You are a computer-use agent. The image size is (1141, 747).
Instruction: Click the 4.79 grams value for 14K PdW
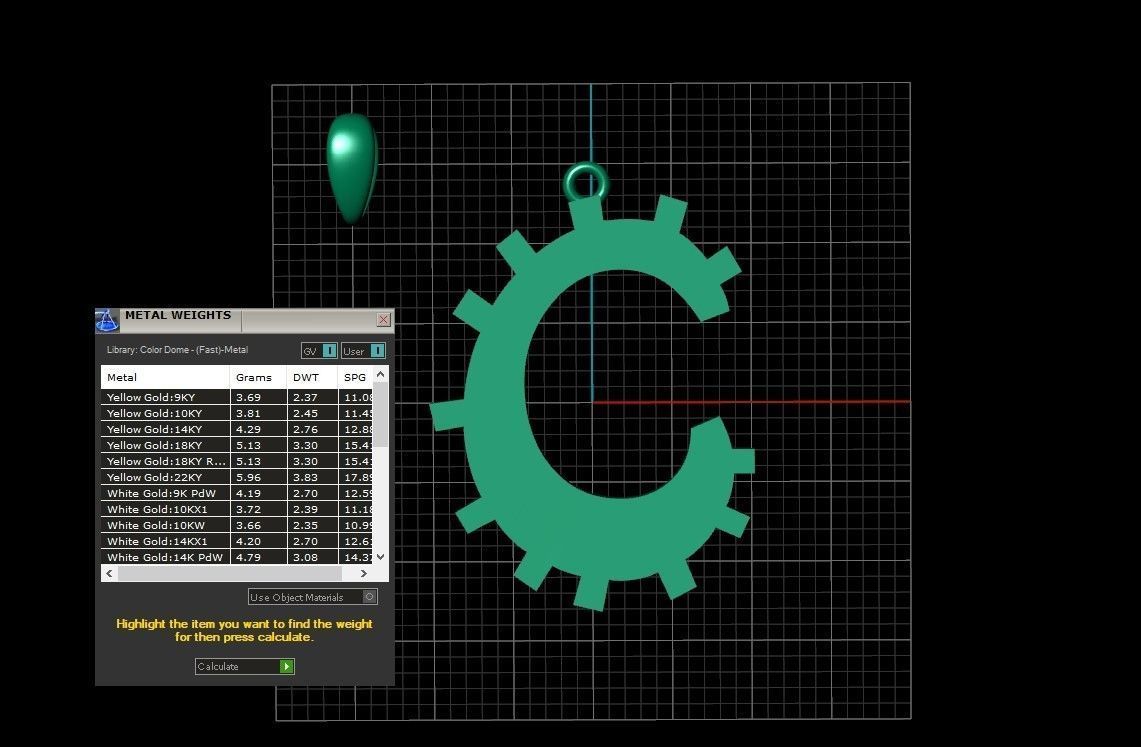(248, 557)
